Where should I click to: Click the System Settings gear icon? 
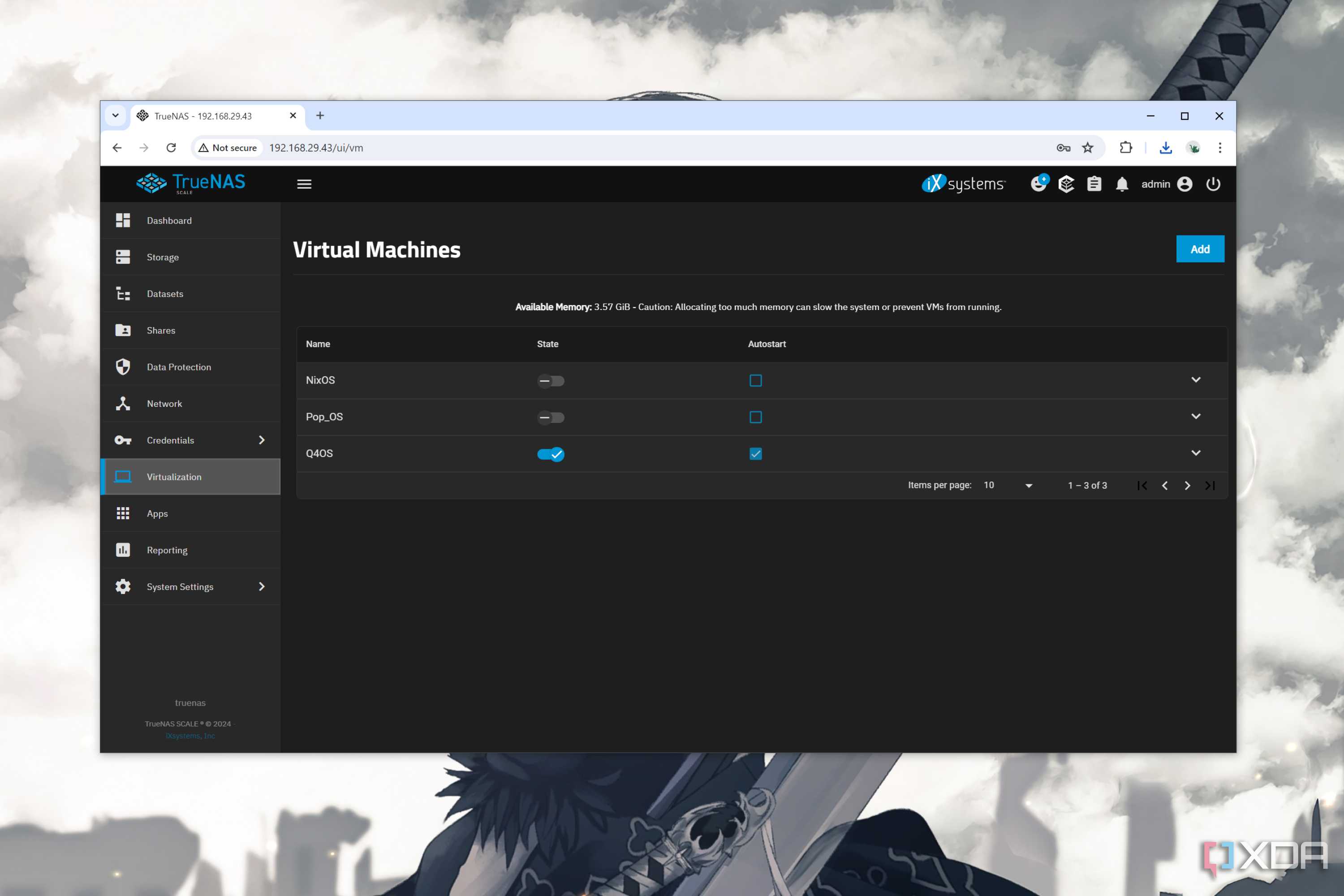pos(123,587)
